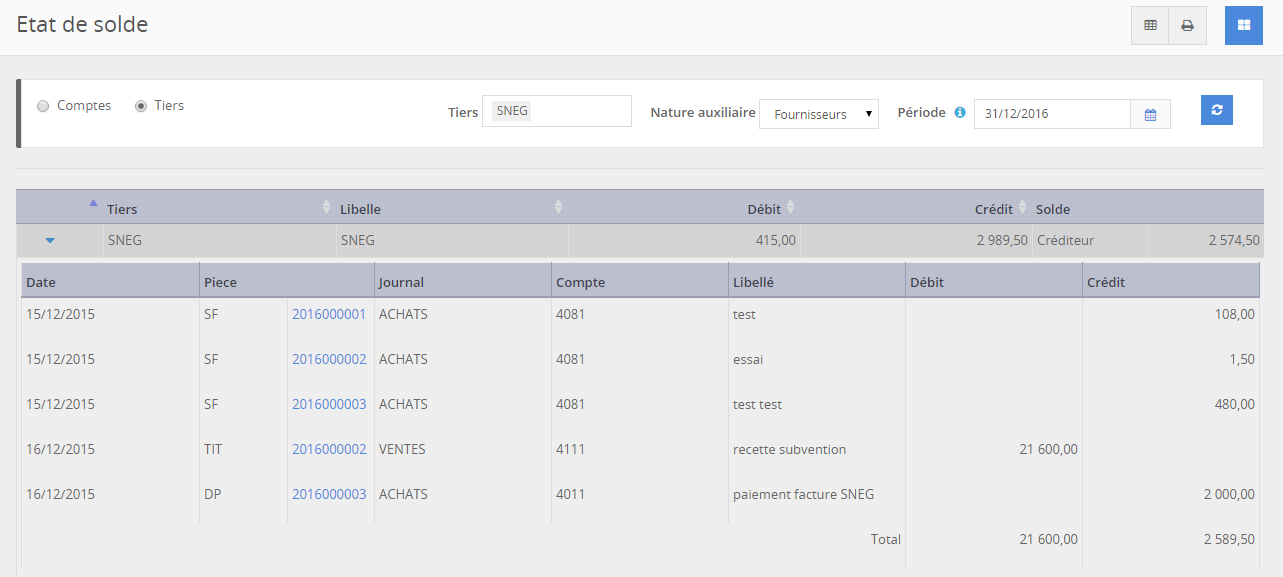Image resolution: width=1283 pixels, height=577 pixels.
Task: Click the Période date field 31/12/2016
Action: point(1052,114)
